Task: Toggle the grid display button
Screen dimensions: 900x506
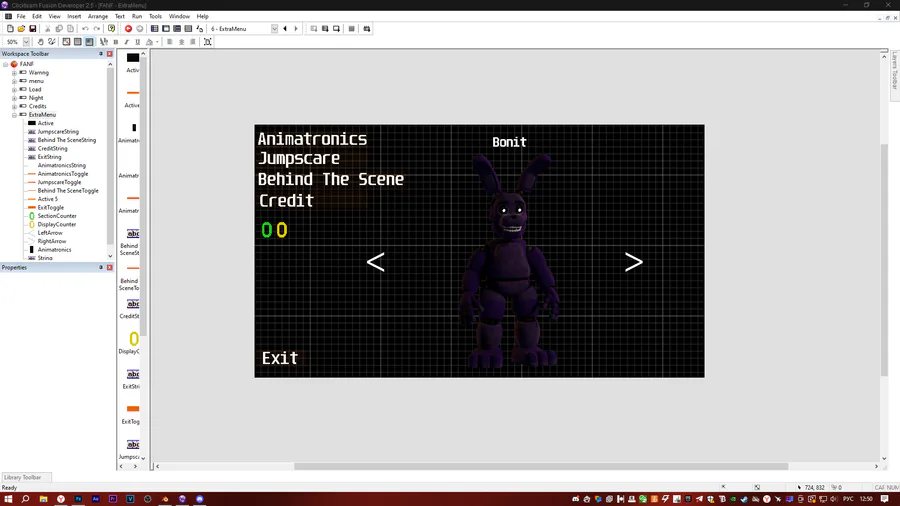Action: (77, 42)
